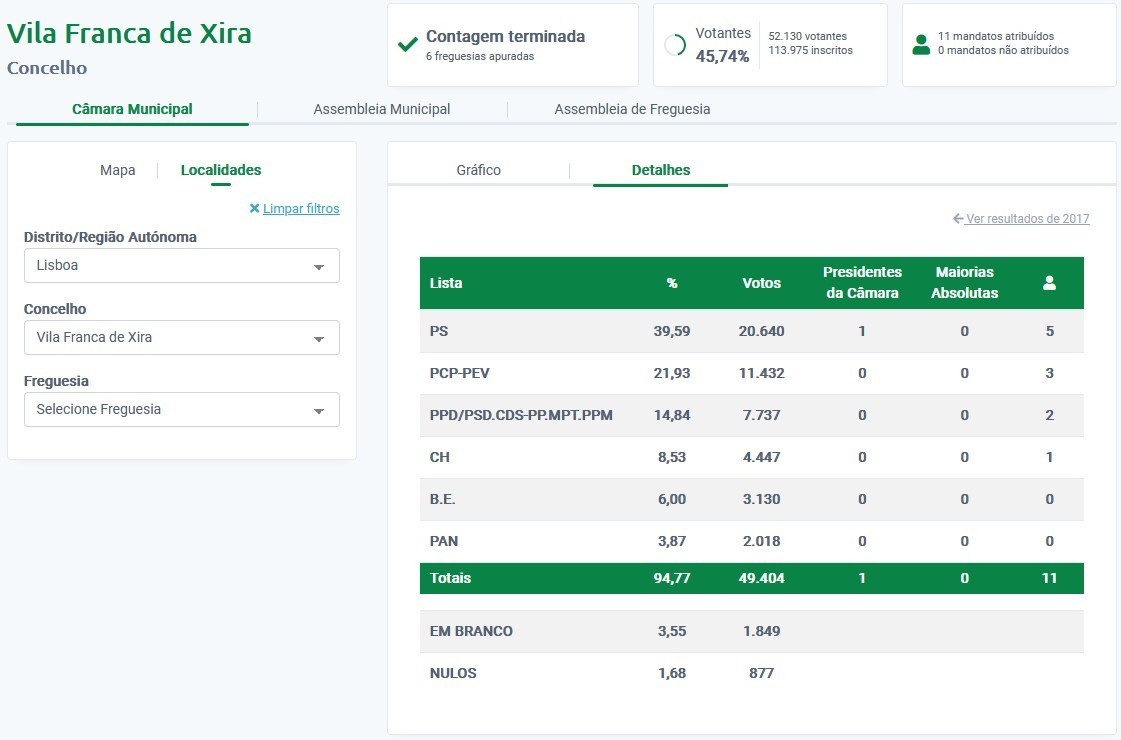Click the null votes percentage 1,68
The height and width of the screenshot is (740, 1121).
click(x=672, y=674)
